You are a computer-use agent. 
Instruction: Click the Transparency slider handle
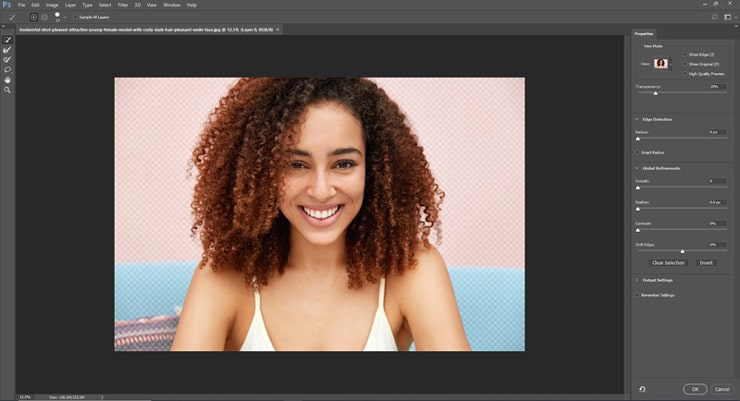655,93
